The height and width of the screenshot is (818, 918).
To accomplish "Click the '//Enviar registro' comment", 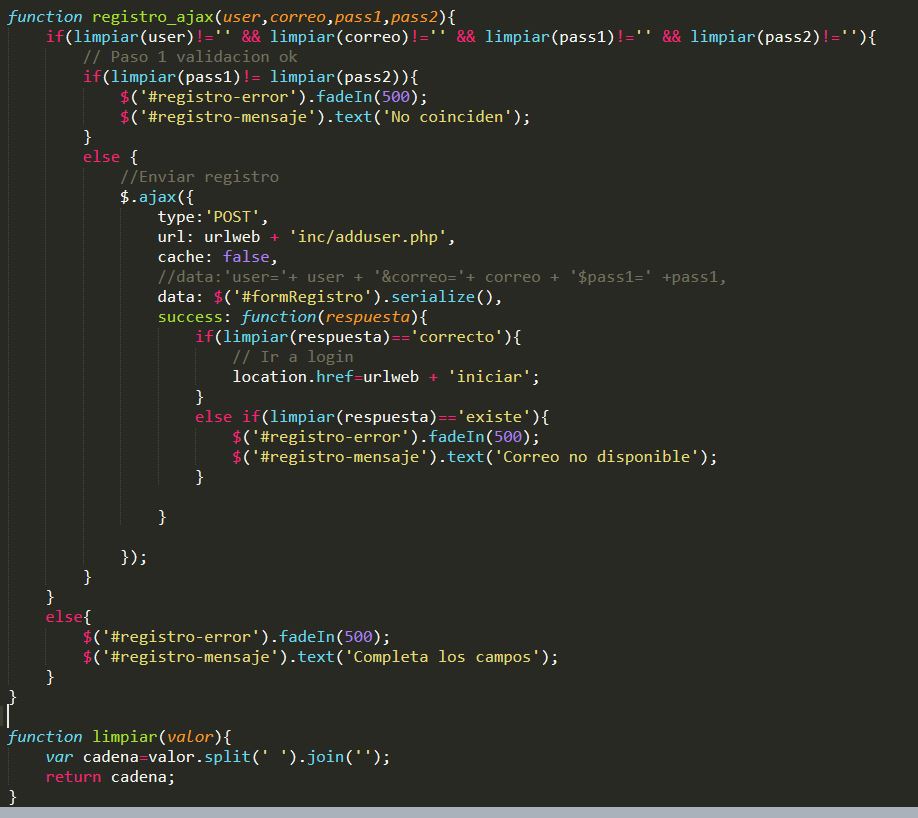I will pyautogui.click(x=199, y=177).
